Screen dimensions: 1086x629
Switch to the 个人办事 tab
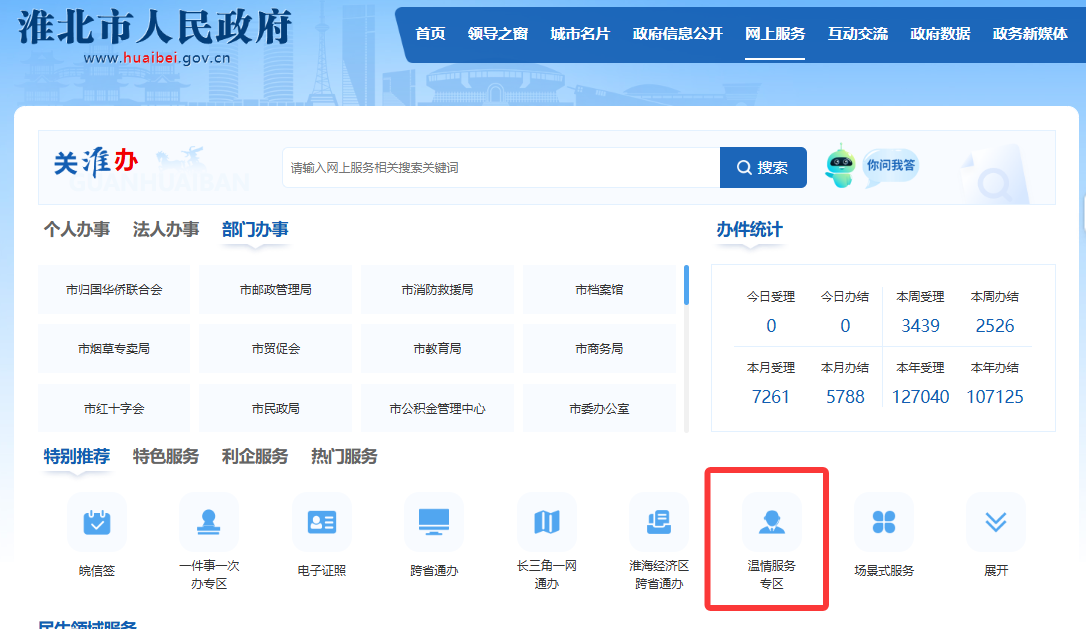point(77,230)
